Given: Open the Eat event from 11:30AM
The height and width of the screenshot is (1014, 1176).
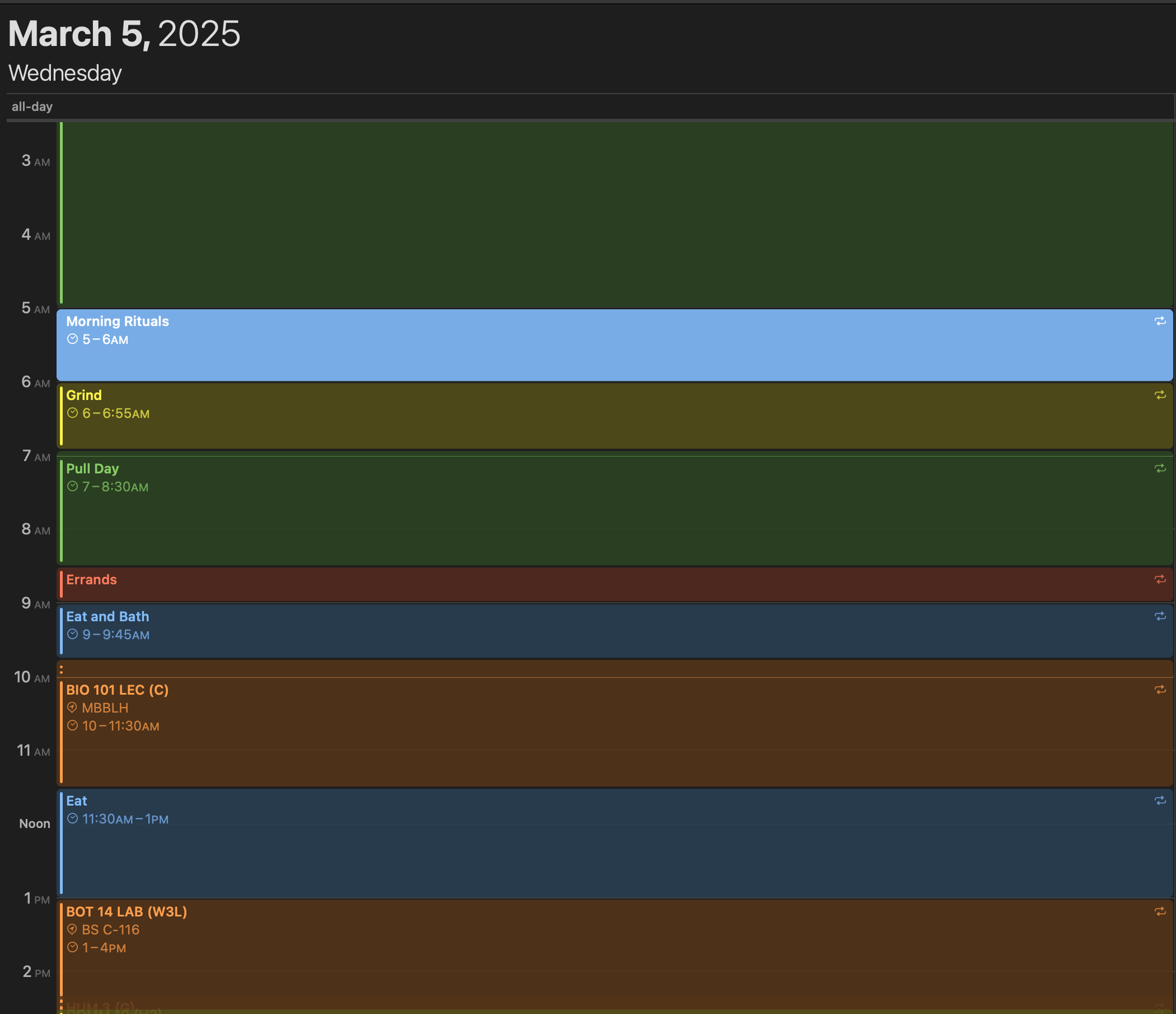Looking at the screenshot, I should pos(615,843).
